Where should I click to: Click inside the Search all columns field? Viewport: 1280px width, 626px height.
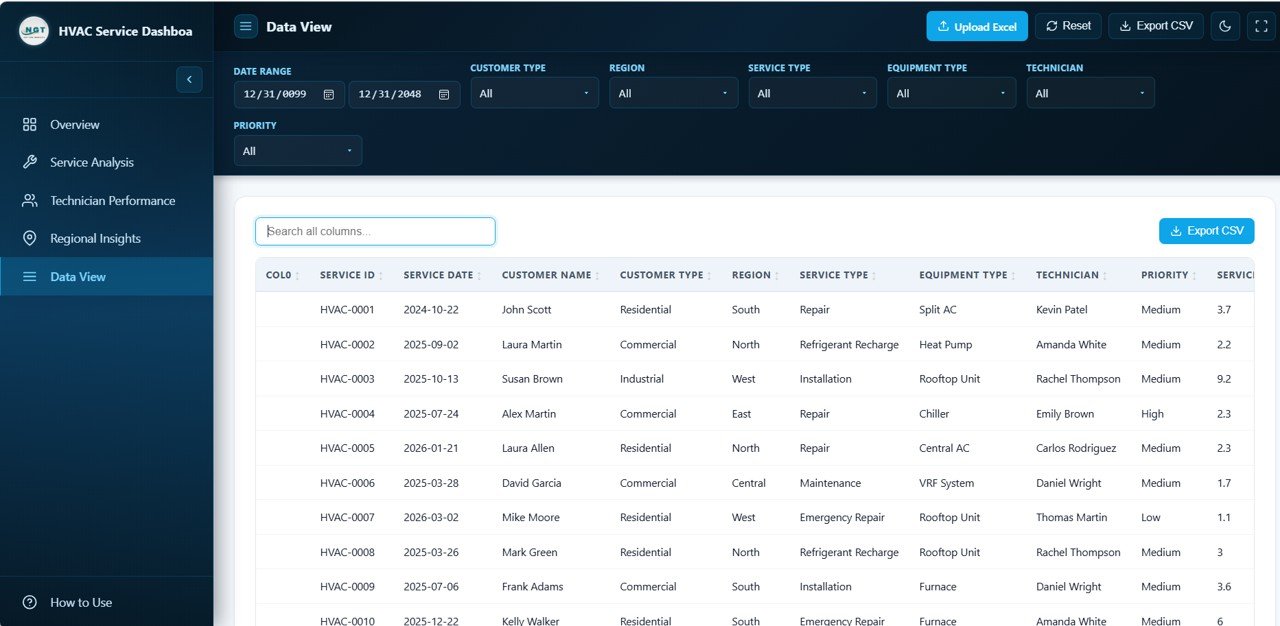click(374, 231)
